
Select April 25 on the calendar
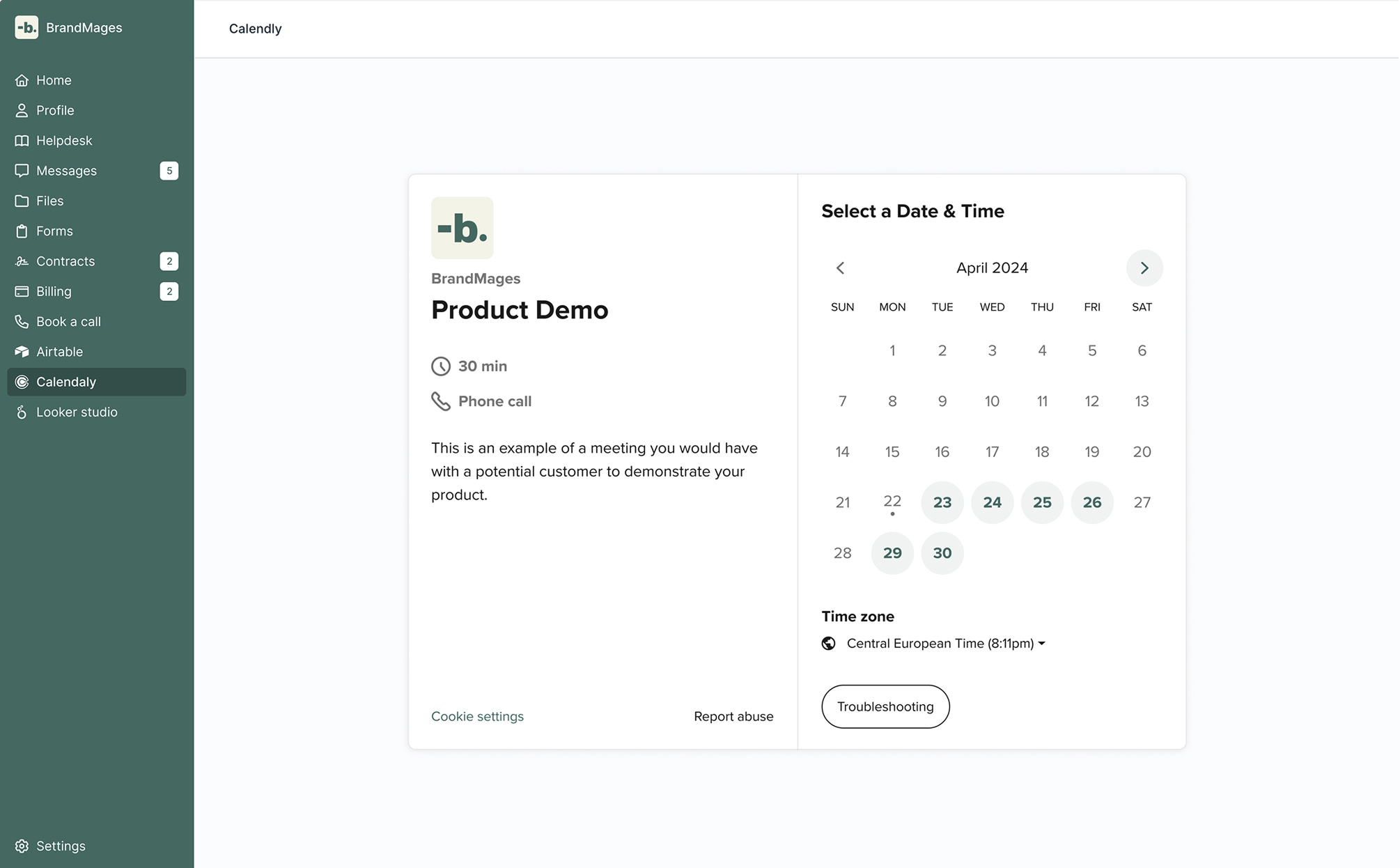click(1042, 502)
